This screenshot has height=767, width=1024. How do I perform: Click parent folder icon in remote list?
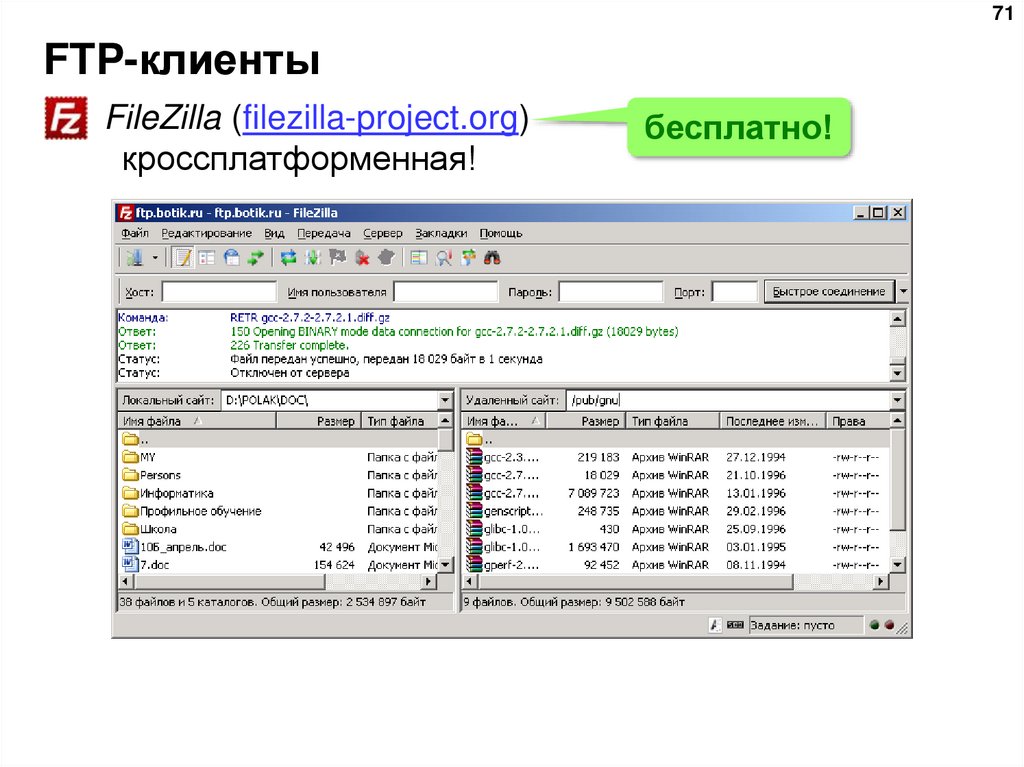(475, 439)
